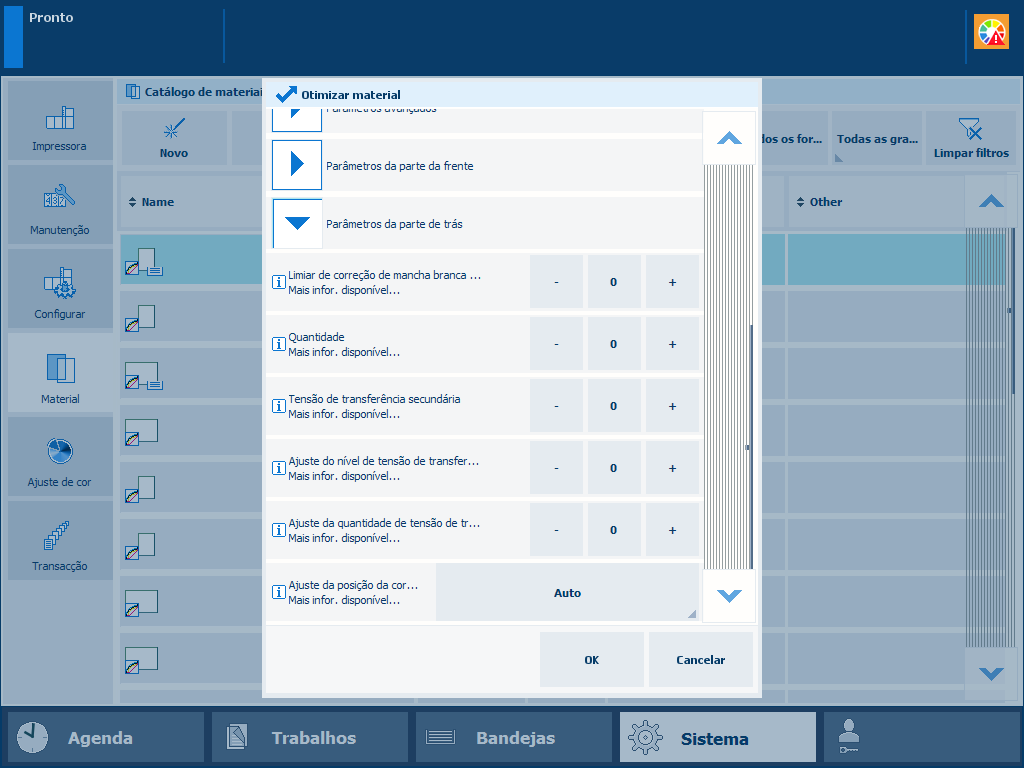Click the user key login icon

pyautogui.click(x=849, y=737)
